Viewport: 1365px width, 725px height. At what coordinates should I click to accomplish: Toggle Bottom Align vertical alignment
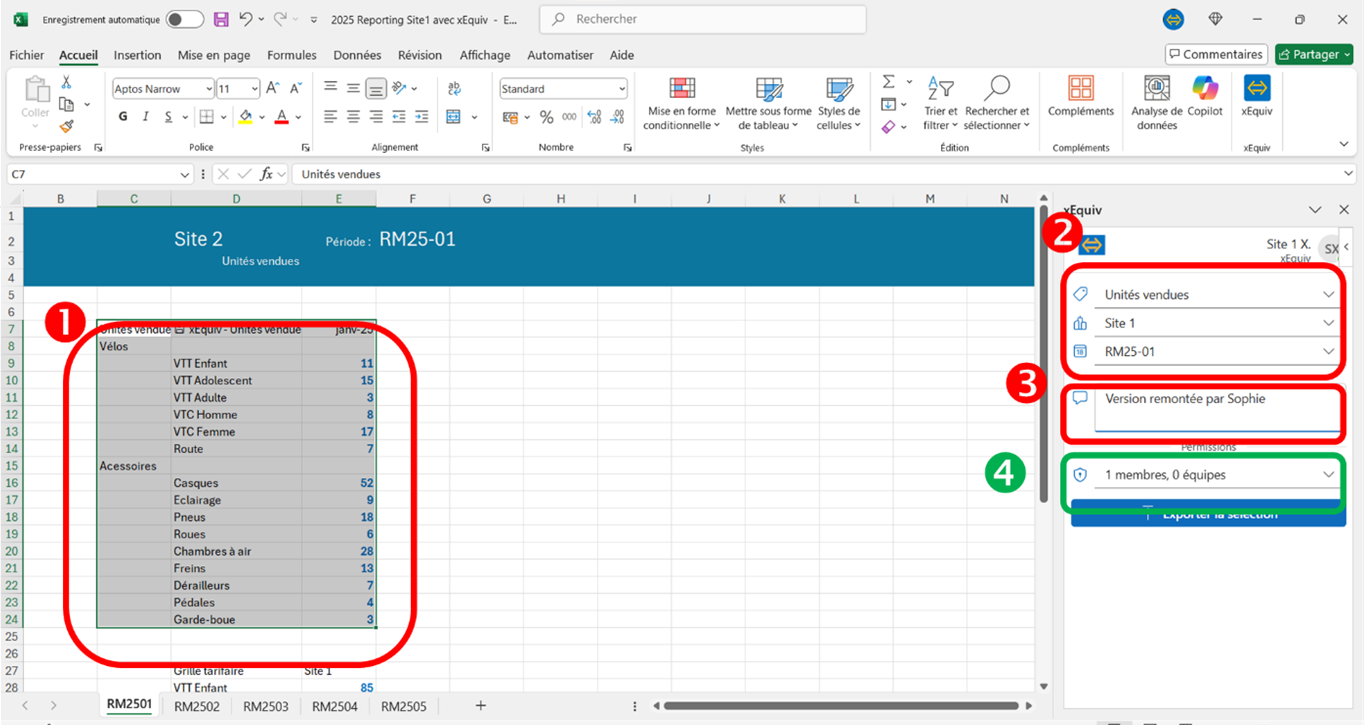[x=376, y=89]
